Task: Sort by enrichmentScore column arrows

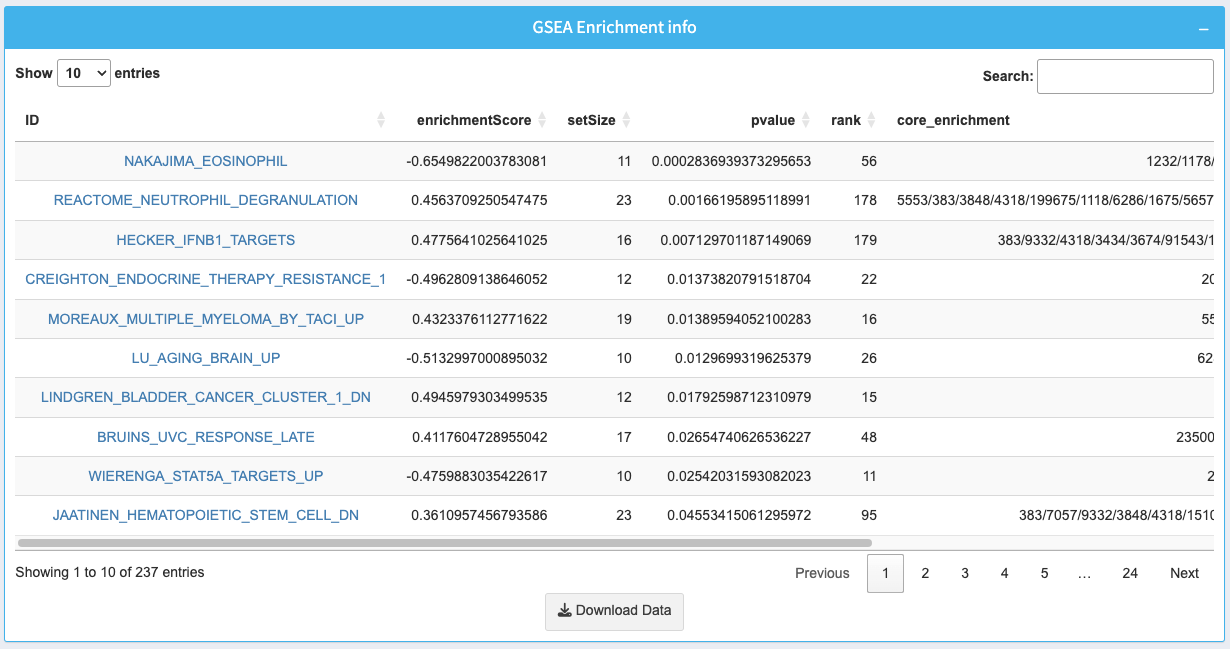Action: pyautogui.click(x=542, y=120)
